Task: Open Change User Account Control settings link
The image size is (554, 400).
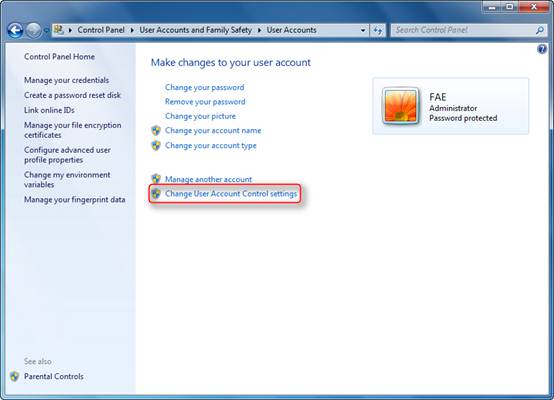Action: [x=231, y=194]
